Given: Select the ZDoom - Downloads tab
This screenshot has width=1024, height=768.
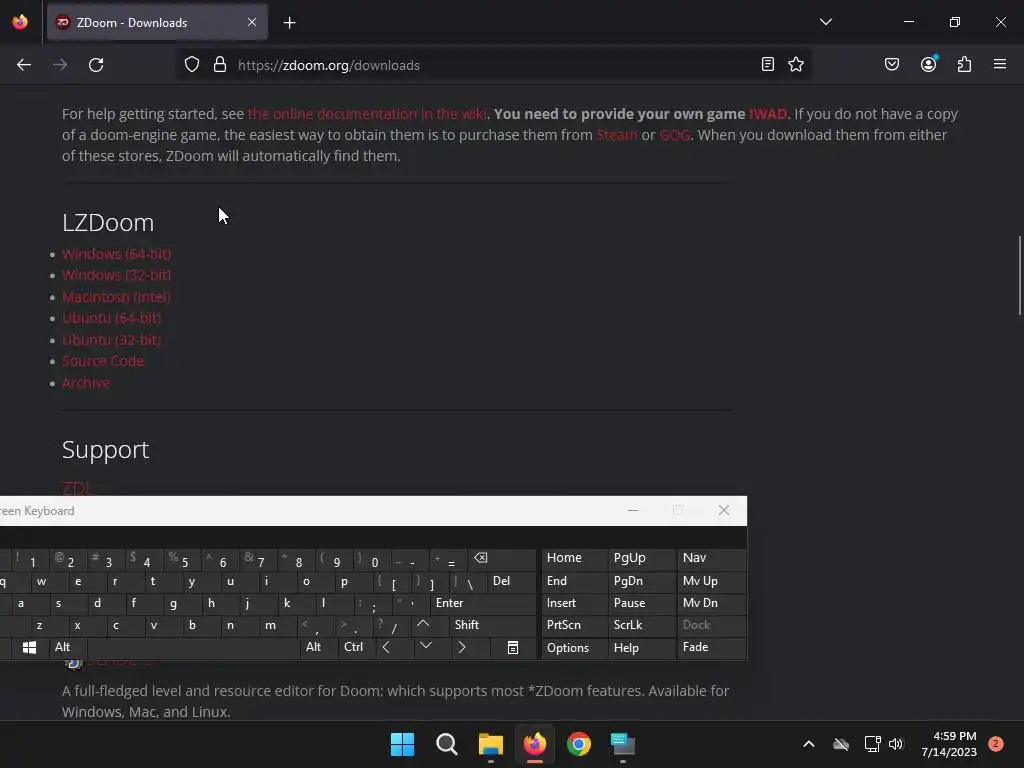Looking at the screenshot, I should pos(157,22).
